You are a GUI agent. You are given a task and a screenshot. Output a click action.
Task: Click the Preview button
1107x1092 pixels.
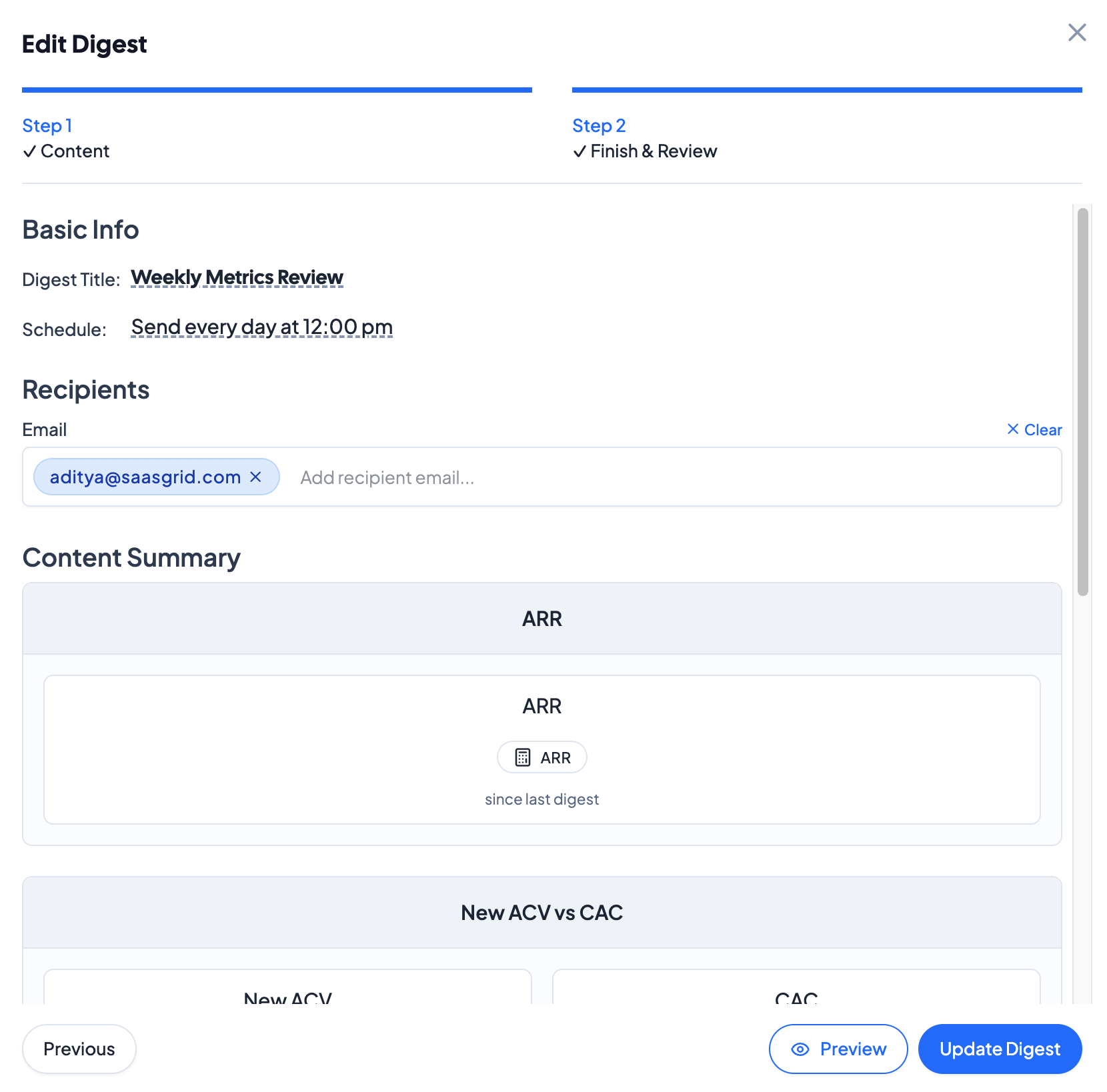pos(838,1049)
